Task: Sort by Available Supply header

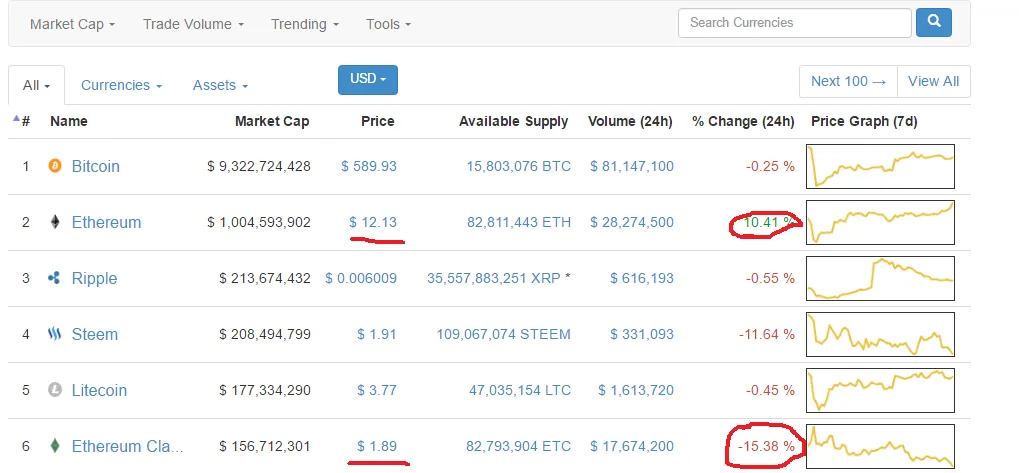Action: 513,121
